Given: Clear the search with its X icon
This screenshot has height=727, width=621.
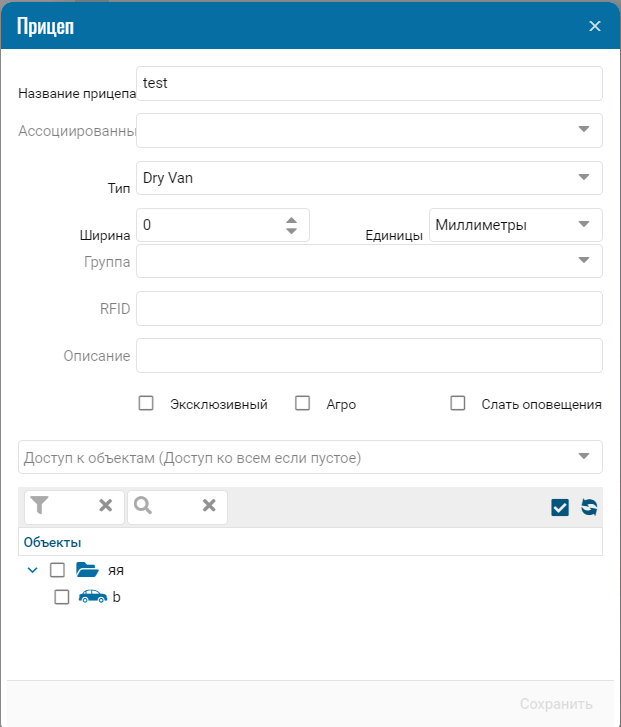Looking at the screenshot, I should click(x=209, y=505).
